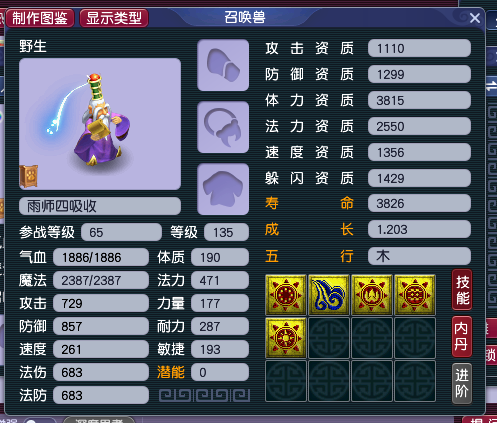Select the pet collar equipment slot
497x423 pixels.
click(x=223, y=127)
